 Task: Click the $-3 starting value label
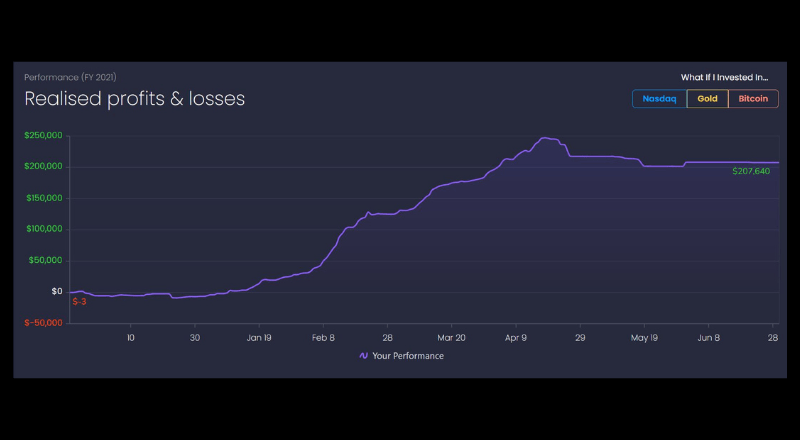coord(79,302)
